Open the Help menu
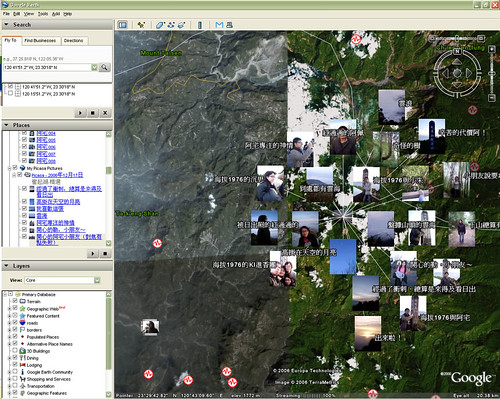Image resolution: width=500 pixels, height=399 pixels. [x=68, y=14]
